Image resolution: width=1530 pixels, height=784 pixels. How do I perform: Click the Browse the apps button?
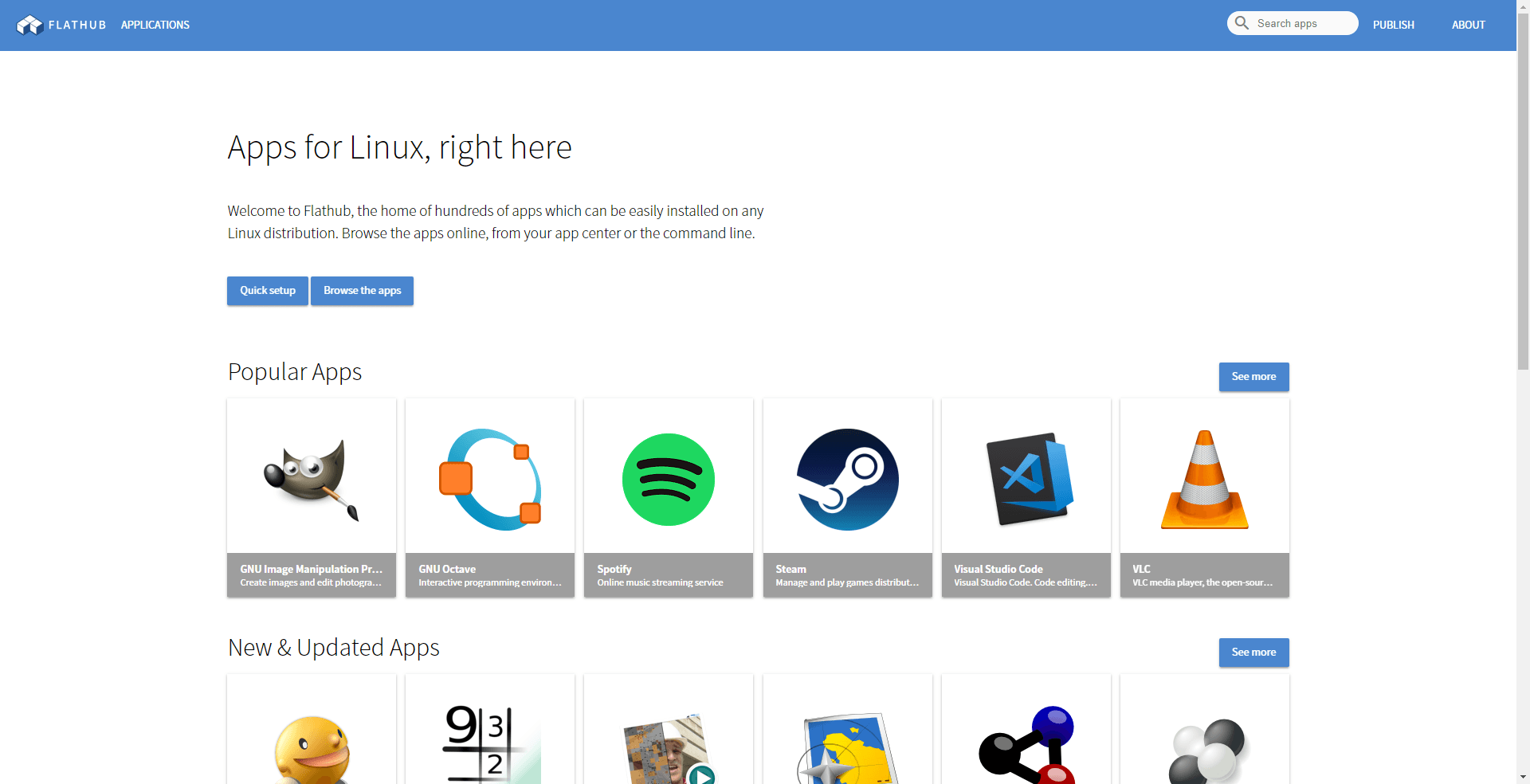click(363, 291)
